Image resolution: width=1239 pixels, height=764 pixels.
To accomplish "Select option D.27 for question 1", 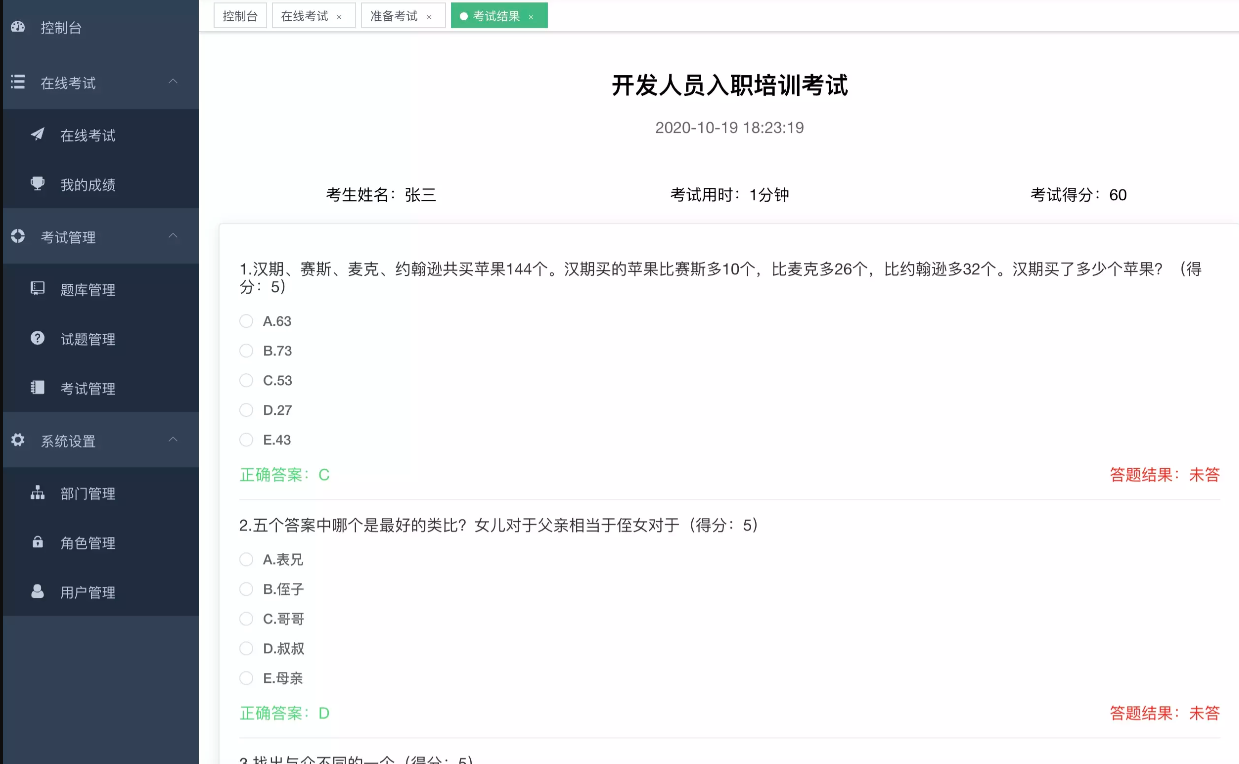I will coord(246,410).
